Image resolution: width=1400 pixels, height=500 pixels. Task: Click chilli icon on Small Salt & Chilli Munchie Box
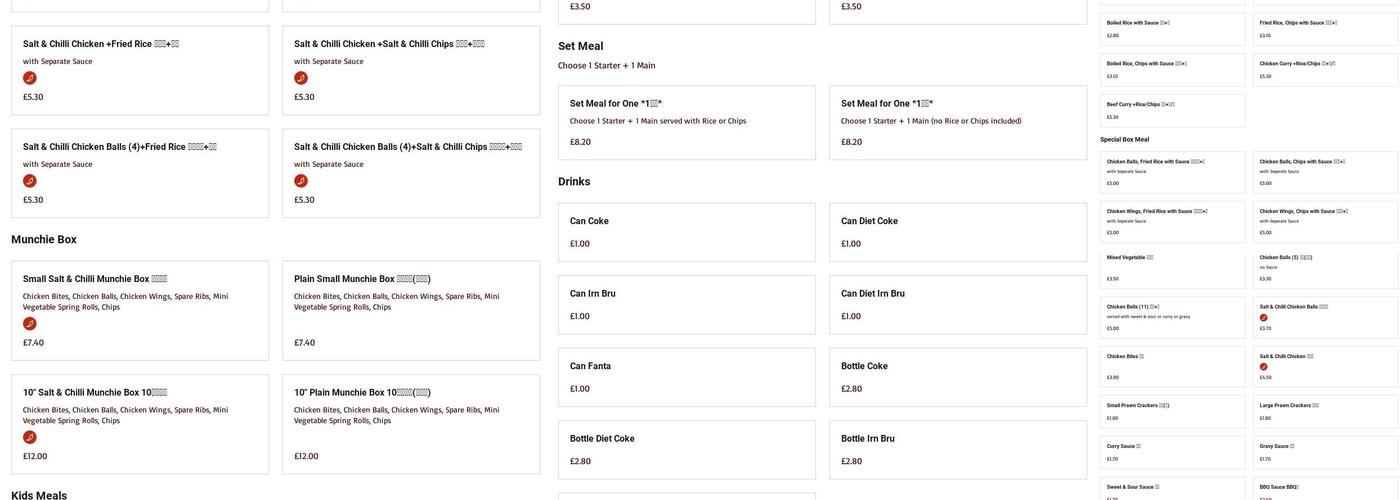pos(30,324)
